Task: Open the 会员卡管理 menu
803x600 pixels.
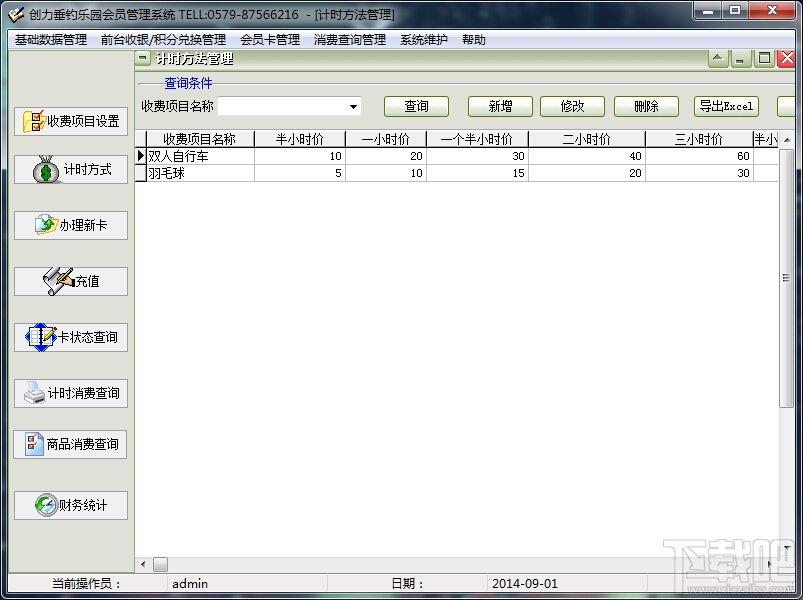Action: pos(270,40)
